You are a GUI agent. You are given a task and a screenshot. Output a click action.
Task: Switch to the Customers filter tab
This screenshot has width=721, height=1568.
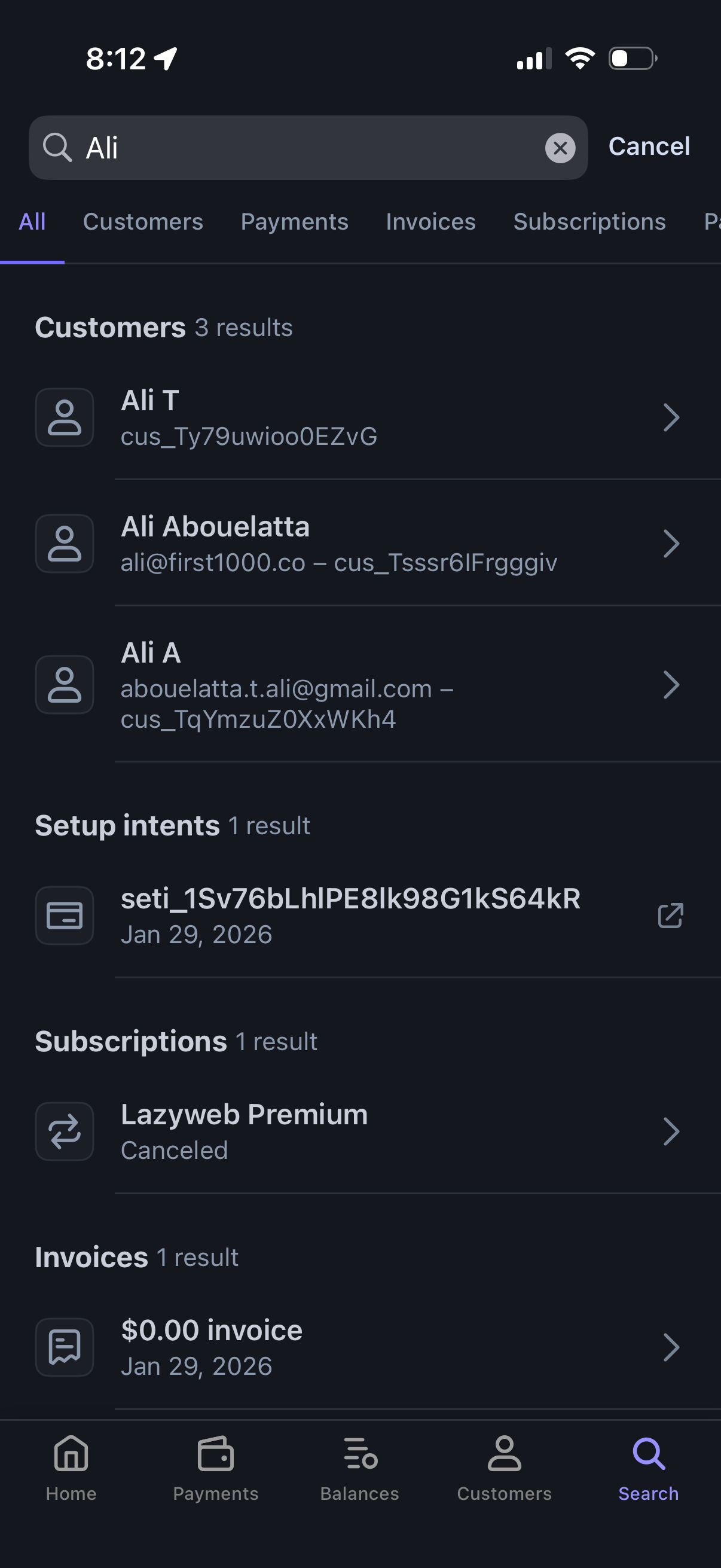[143, 221]
